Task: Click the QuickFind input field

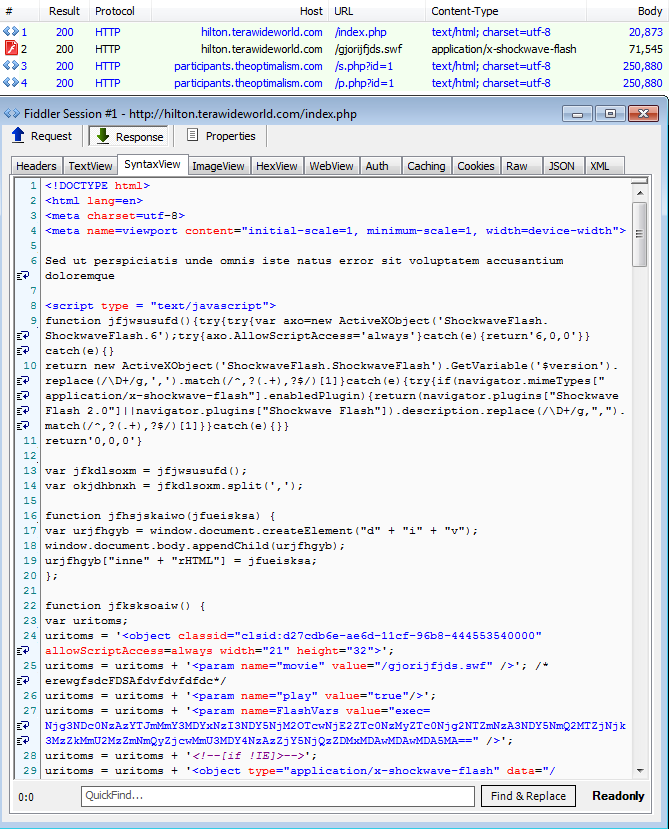Action: 278,796
